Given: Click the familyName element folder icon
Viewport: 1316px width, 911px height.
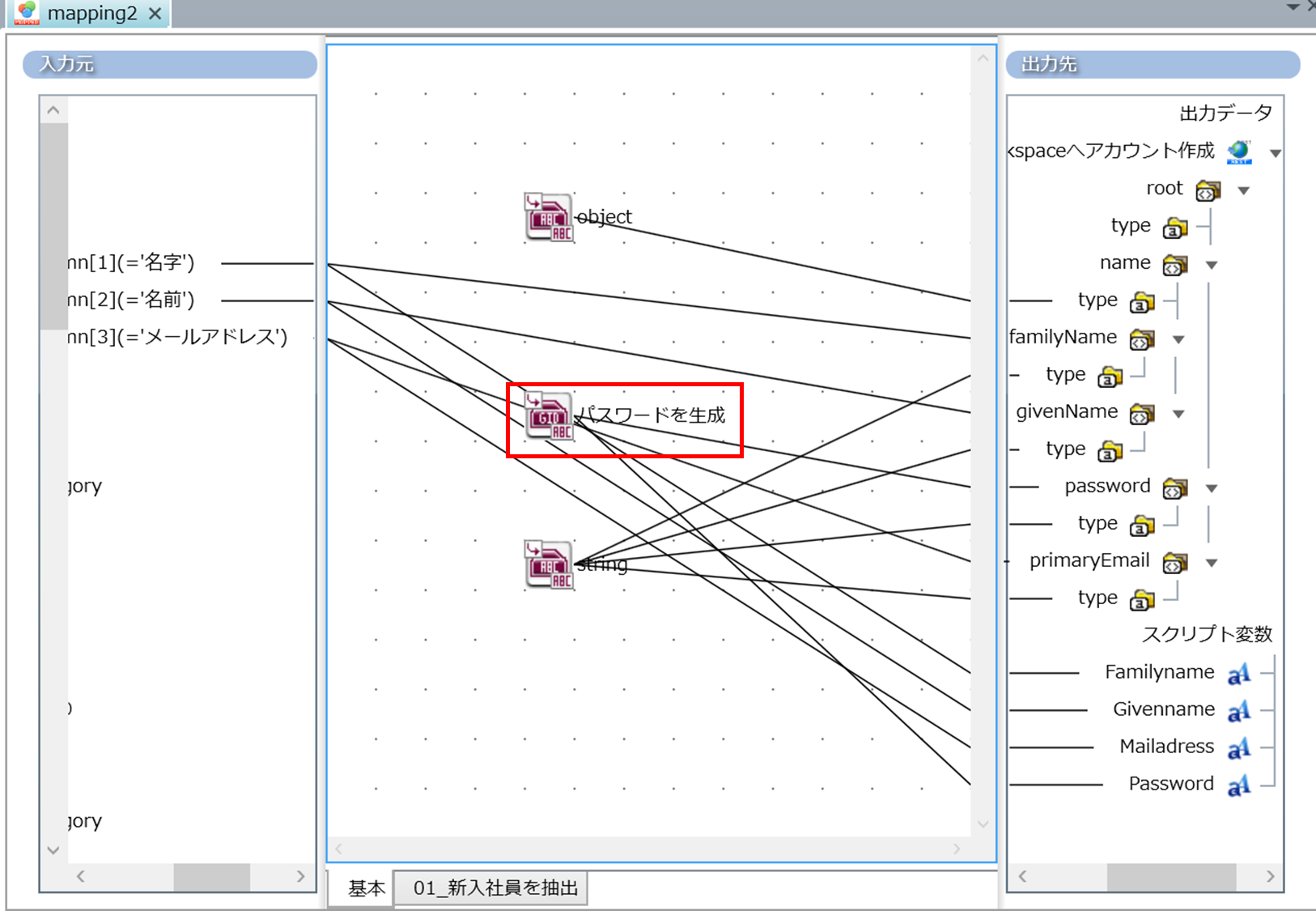Looking at the screenshot, I should pos(1142,339).
